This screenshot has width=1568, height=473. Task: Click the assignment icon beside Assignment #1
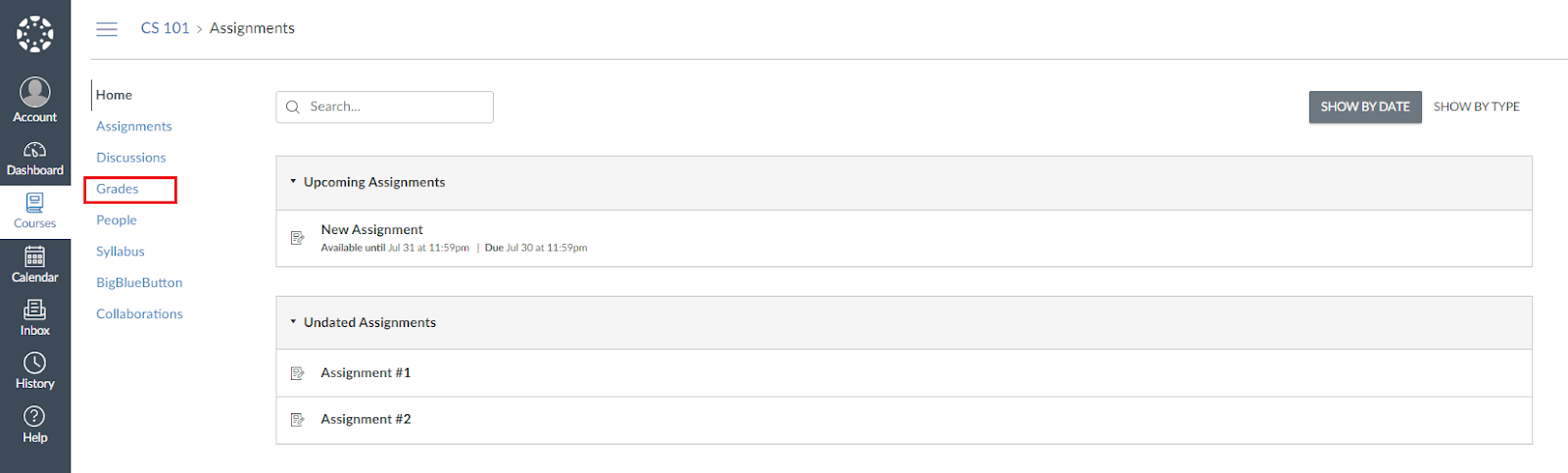(298, 373)
